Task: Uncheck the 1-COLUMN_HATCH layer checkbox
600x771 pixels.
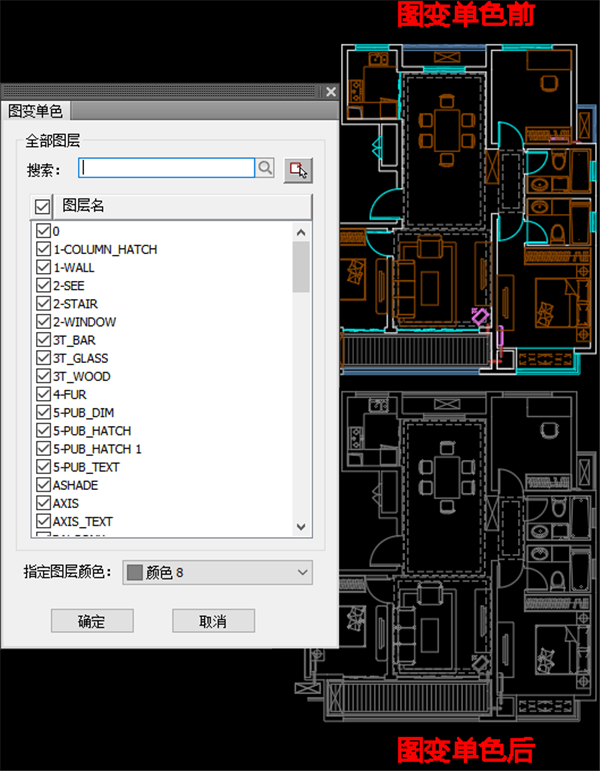Action: pyautogui.click(x=43, y=249)
